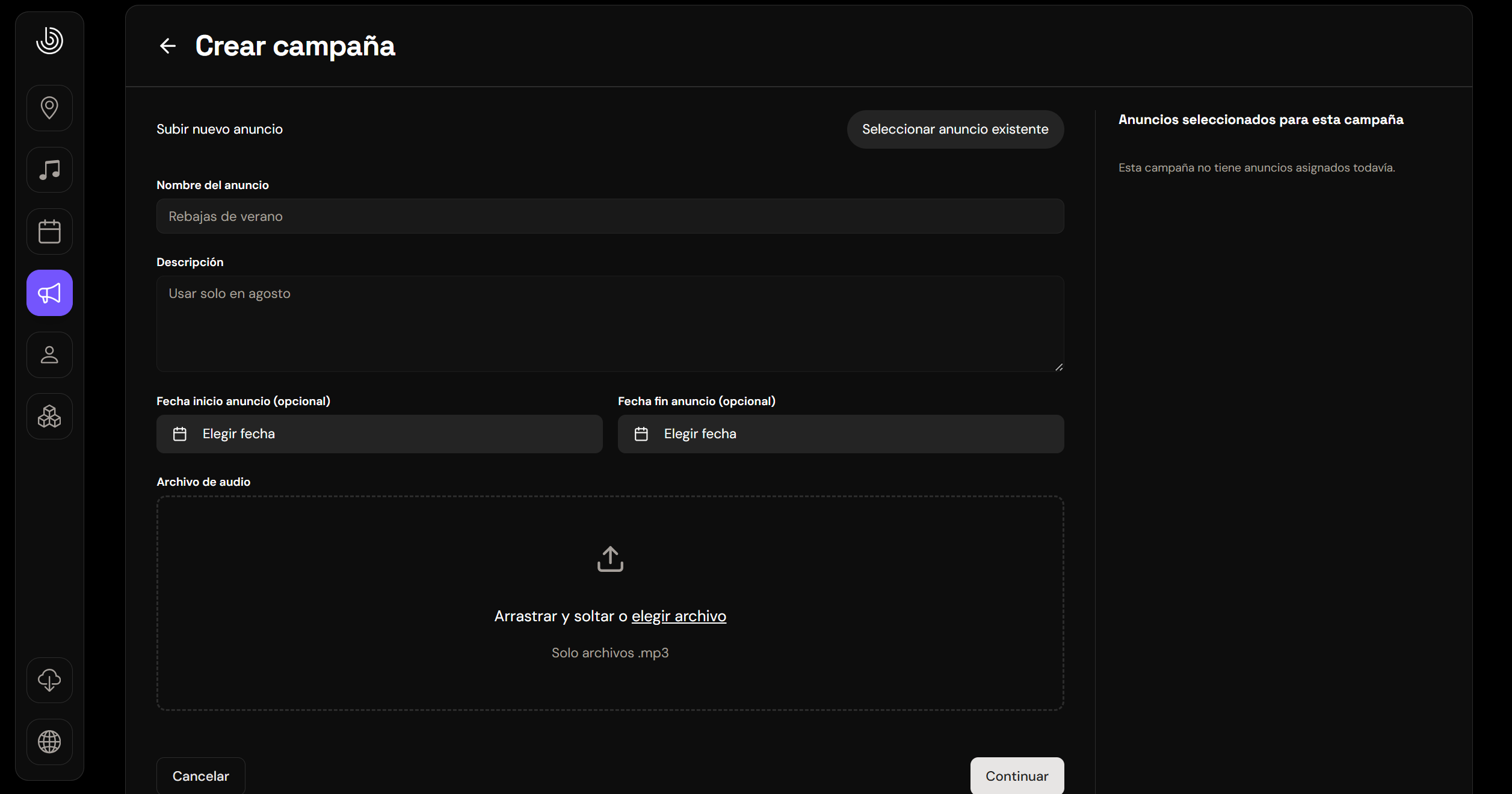Image resolution: width=1512 pixels, height=794 pixels.
Task: Open the globe language sidebar icon
Action: pyautogui.click(x=49, y=742)
